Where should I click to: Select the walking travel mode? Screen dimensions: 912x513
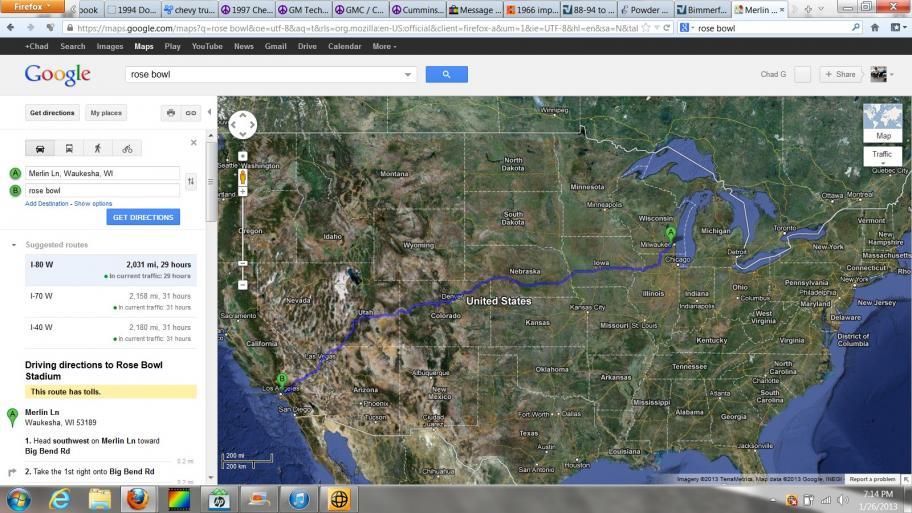[98, 148]
